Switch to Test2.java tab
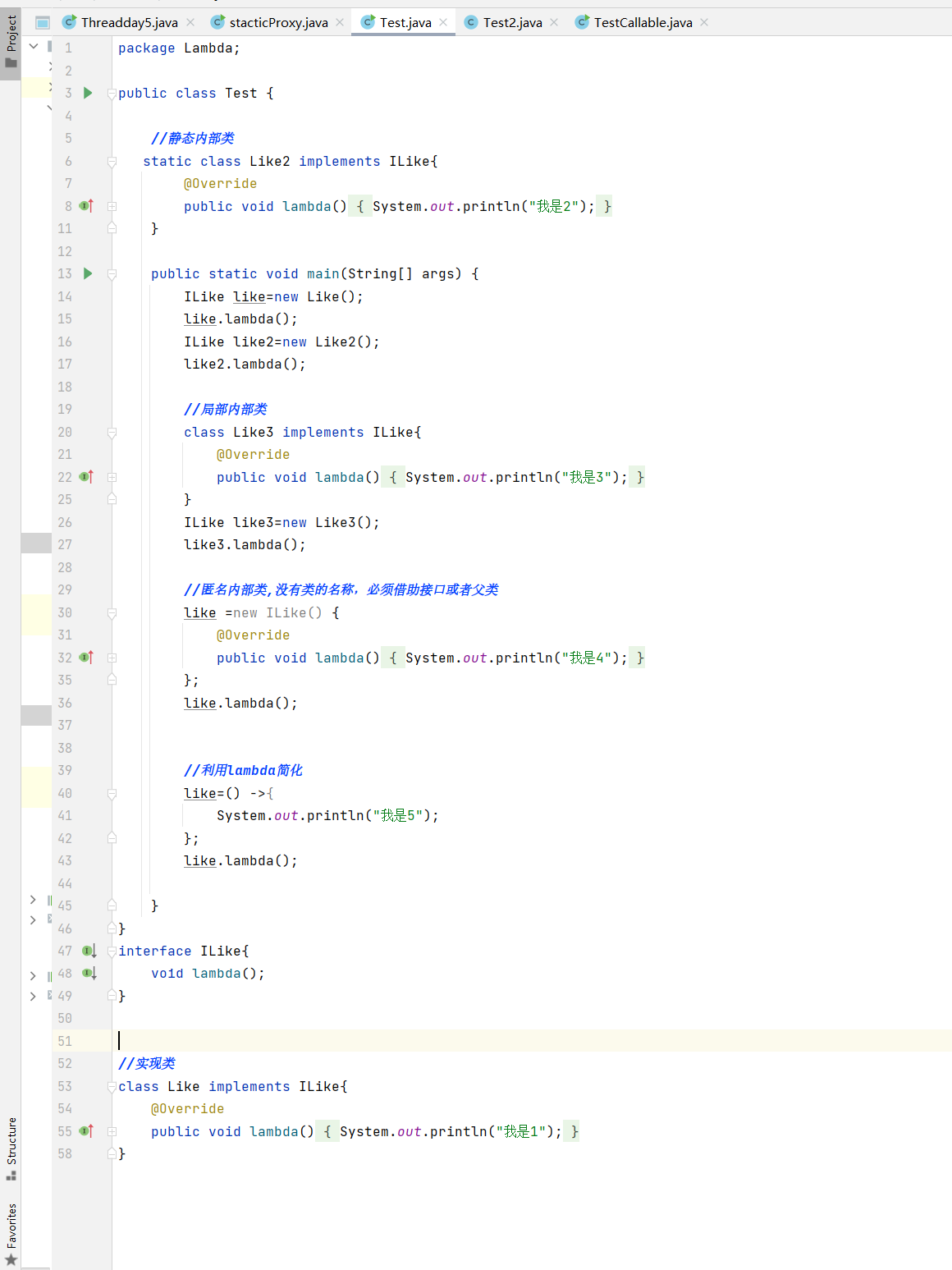 (512, 22)
